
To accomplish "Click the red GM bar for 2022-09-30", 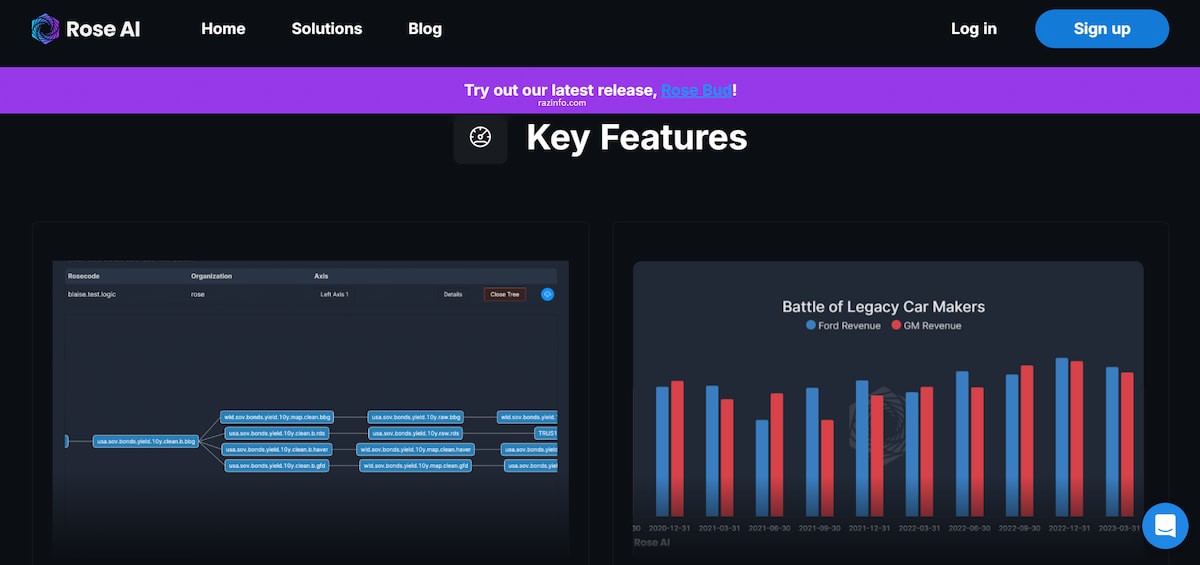I will point(1027,441).
